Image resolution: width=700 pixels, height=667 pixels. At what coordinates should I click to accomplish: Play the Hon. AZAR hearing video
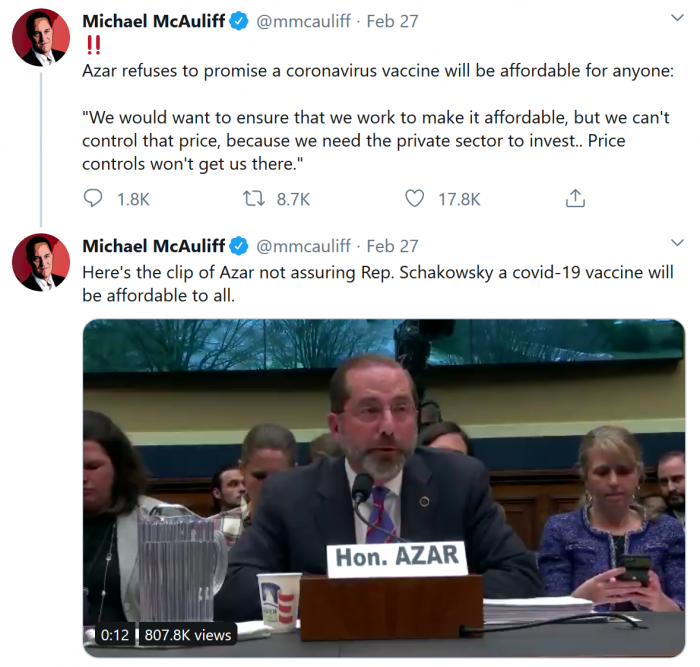384,488
